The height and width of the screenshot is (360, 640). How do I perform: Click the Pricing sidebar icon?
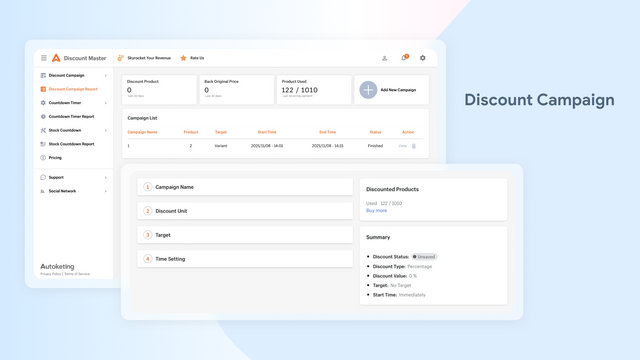[x=43, y=158]
